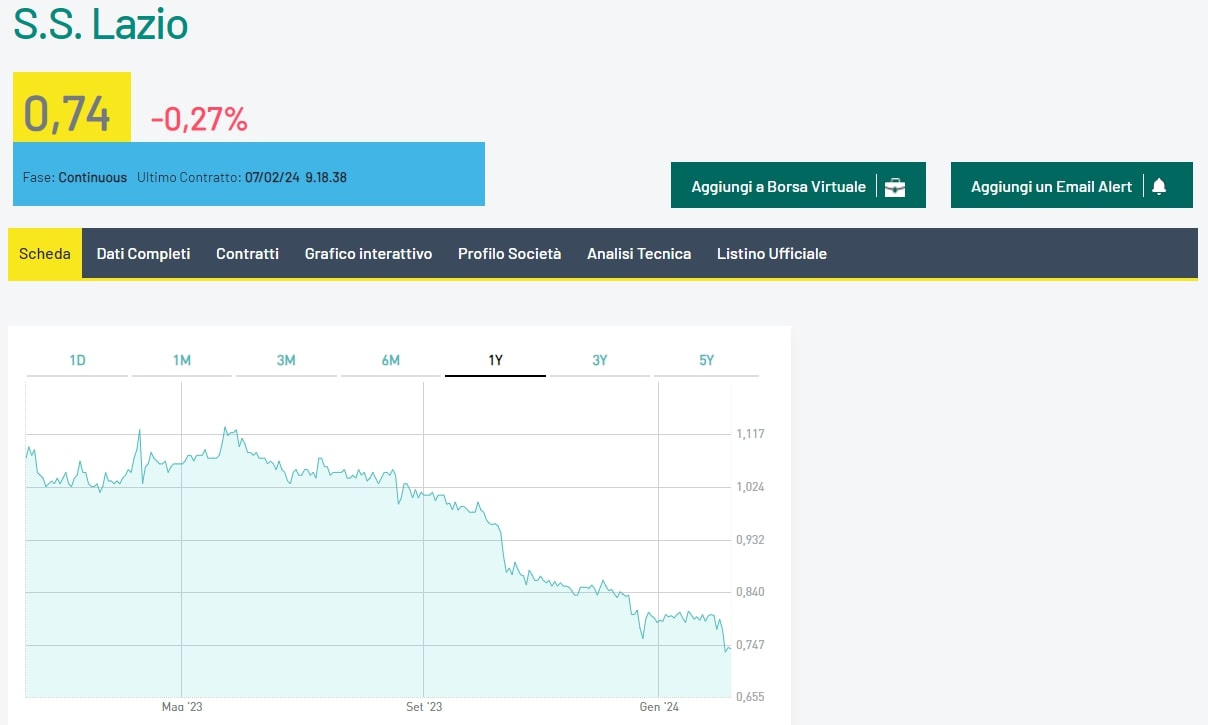The image size is (1208, 725).
Task: Click the Ultimo Contratto 07/02/24 timestamp
Action: (x=242, y=177)
